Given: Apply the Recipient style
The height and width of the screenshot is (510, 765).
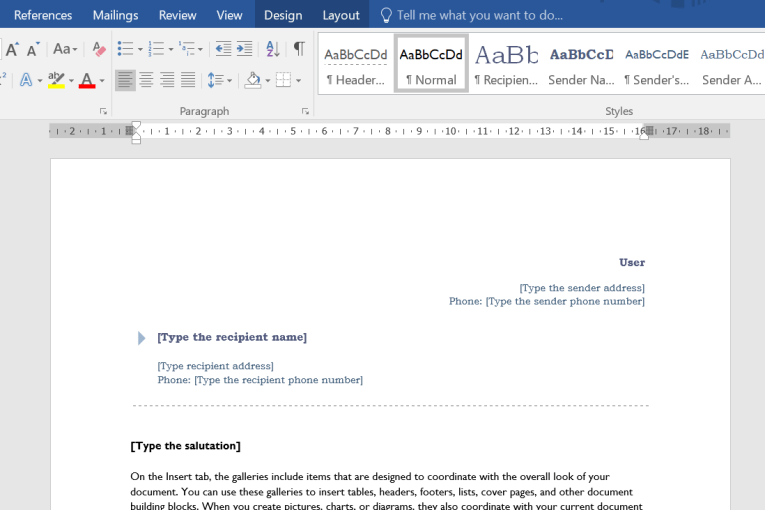Looking at the screenshot, I should [x=506, y=63].
